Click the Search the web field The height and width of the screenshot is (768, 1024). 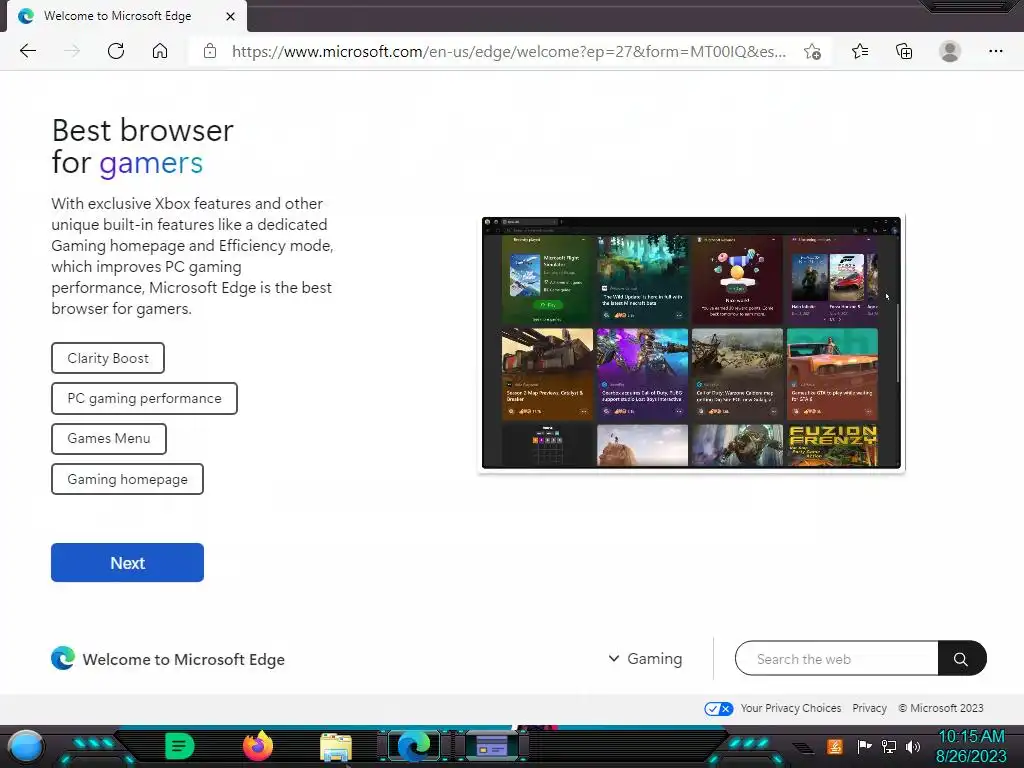click(x=837, y=658)
